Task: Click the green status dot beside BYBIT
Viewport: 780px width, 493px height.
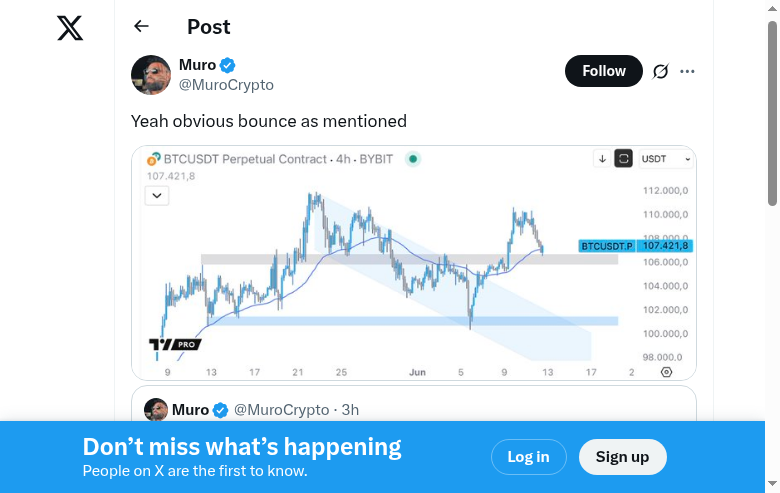Action: coord(413,159)
